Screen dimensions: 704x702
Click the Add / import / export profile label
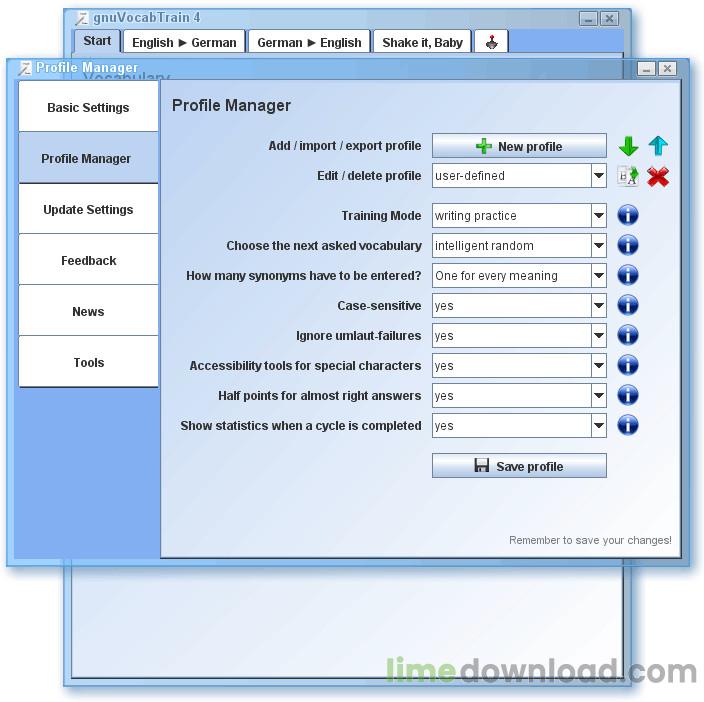(345, 146)
